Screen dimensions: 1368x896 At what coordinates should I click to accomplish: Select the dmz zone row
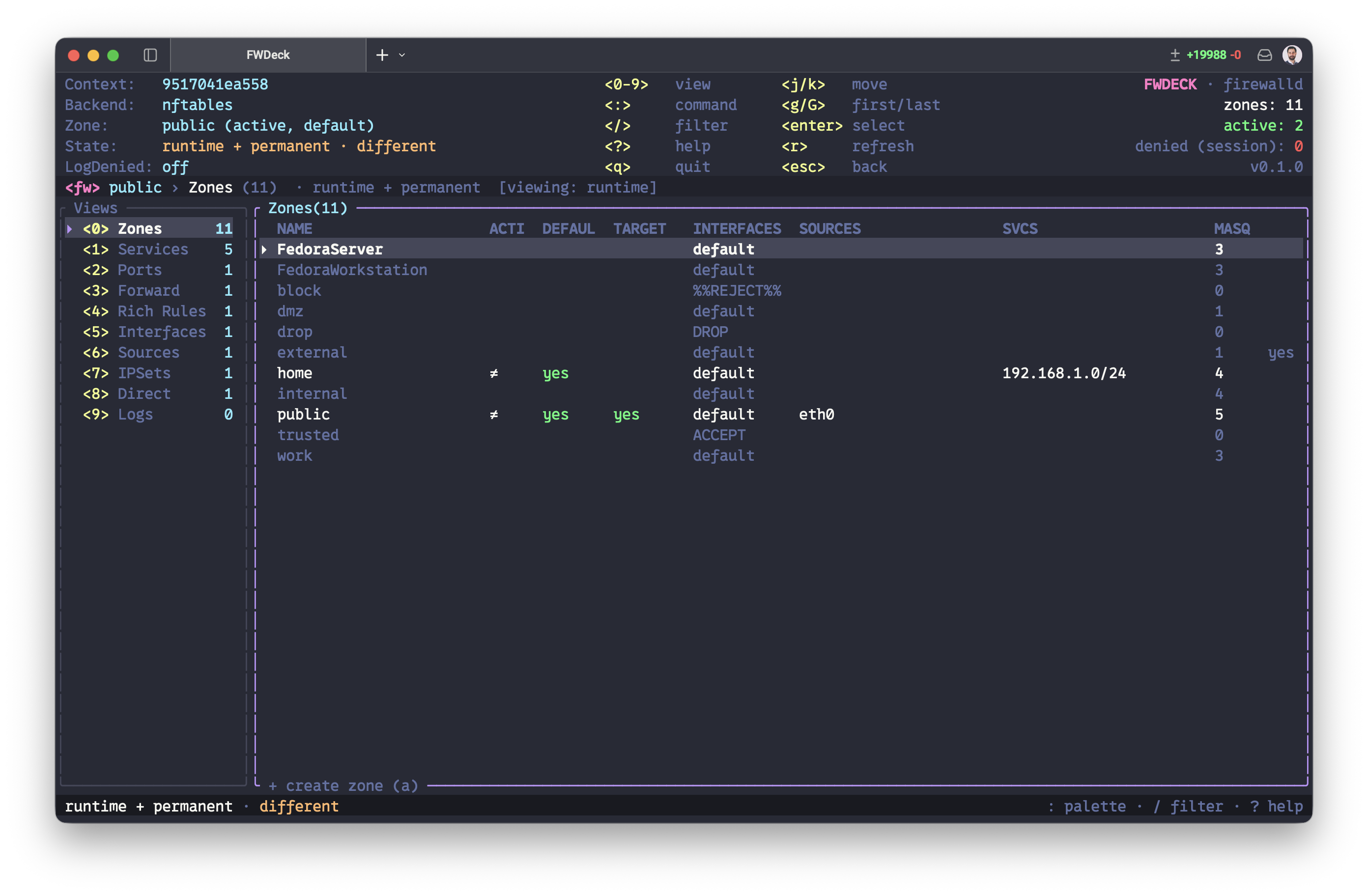pos(782,311)
